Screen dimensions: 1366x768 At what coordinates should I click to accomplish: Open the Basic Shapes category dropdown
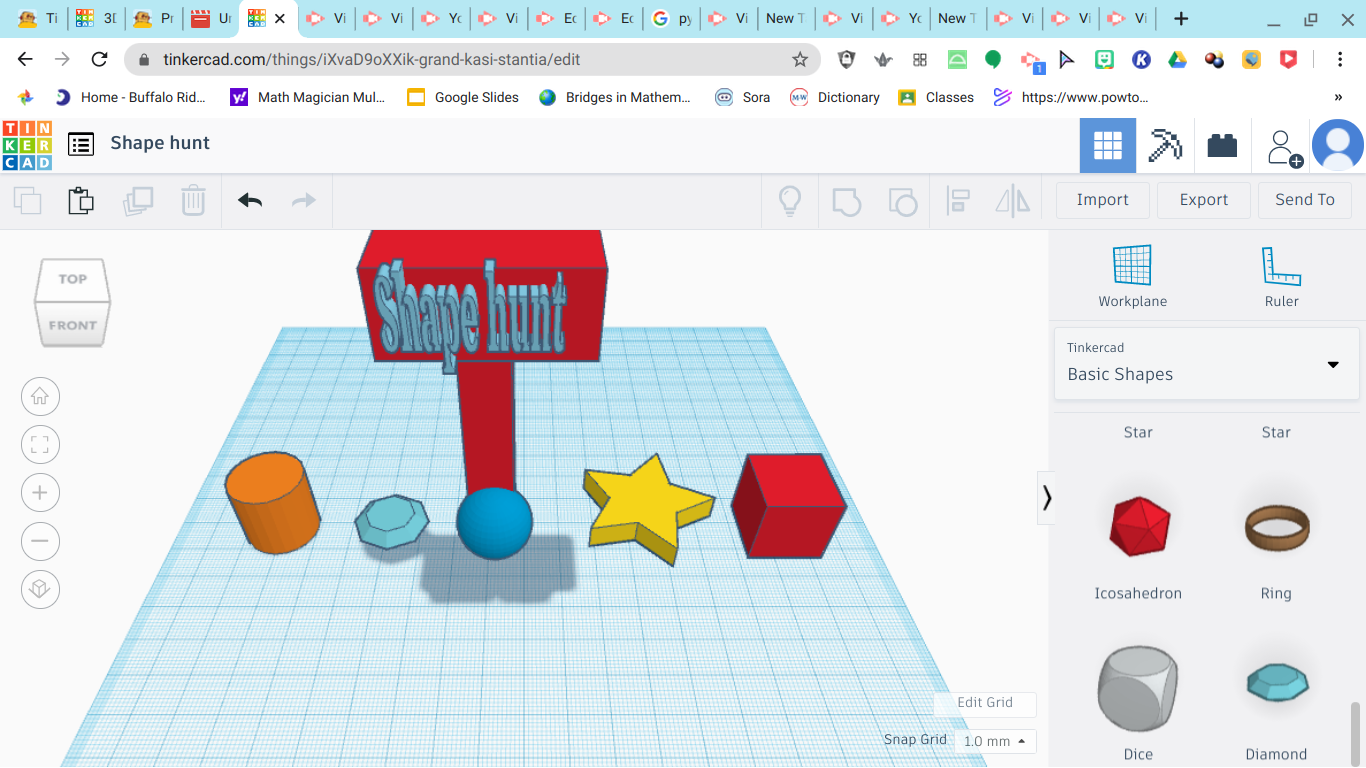pyautogui.click(x=1206, y=364)
